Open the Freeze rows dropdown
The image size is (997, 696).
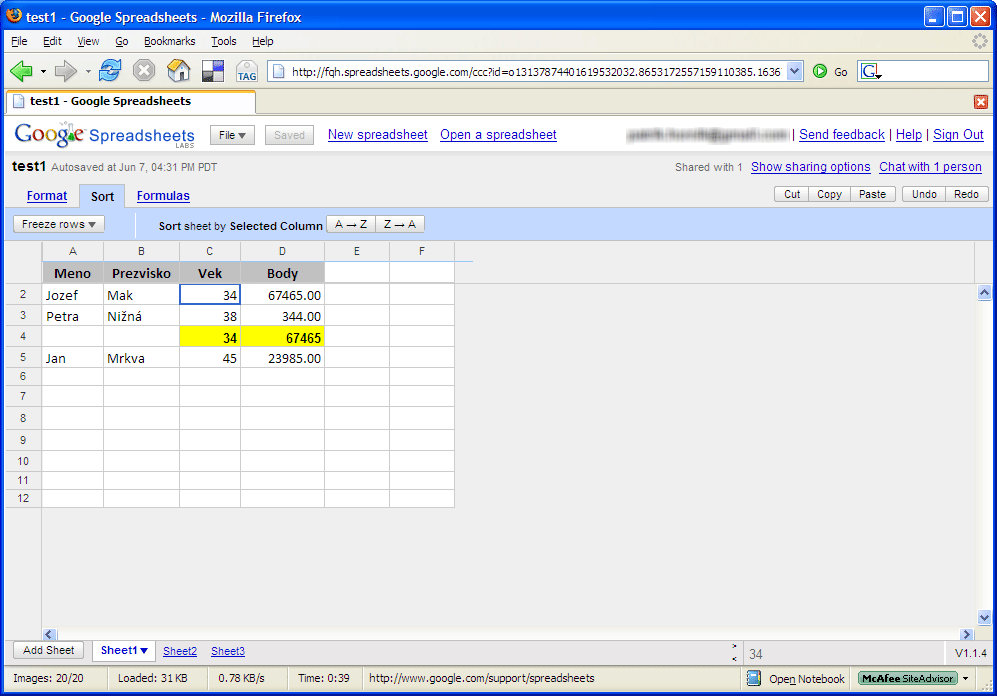point(58,224)
